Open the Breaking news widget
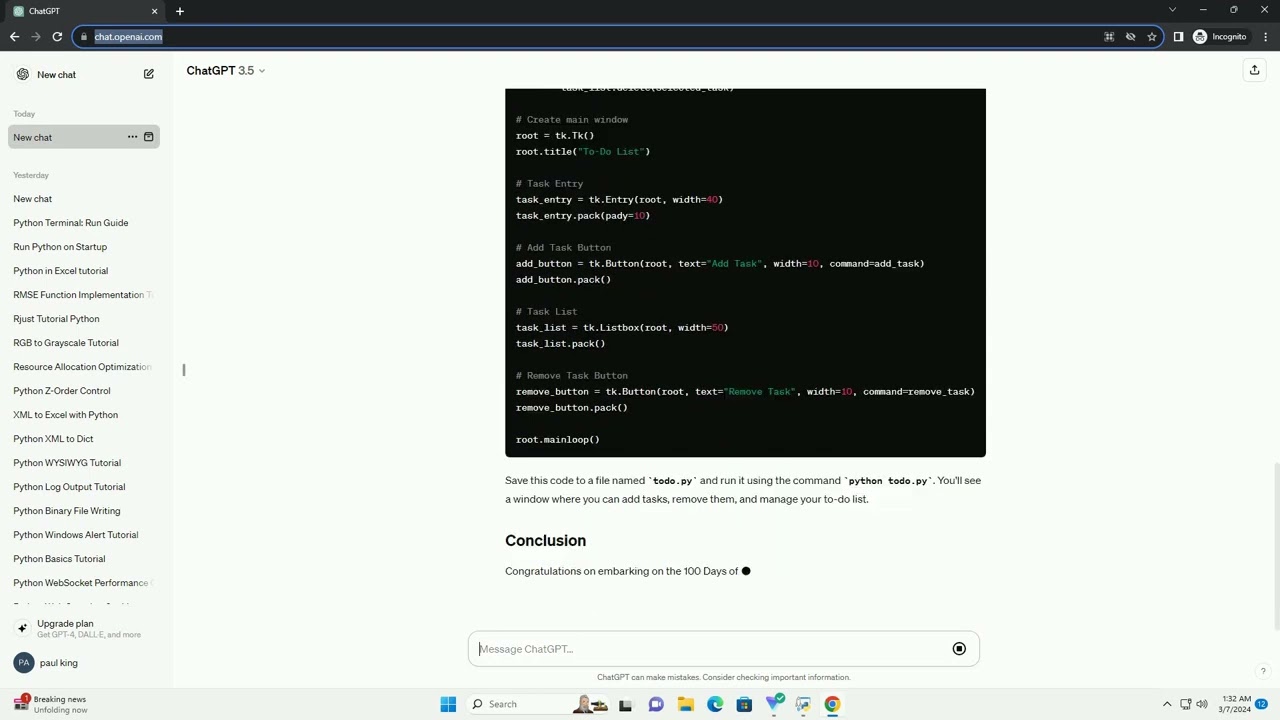 50,704
